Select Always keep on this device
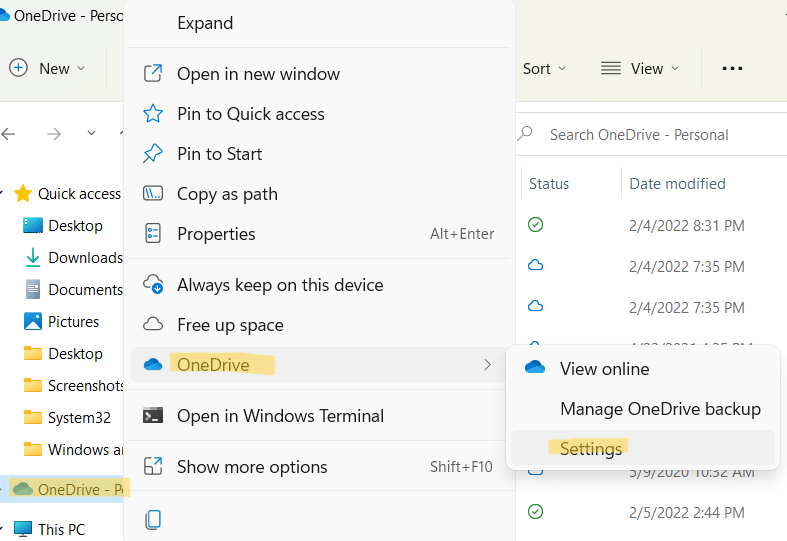 (319, 285)
